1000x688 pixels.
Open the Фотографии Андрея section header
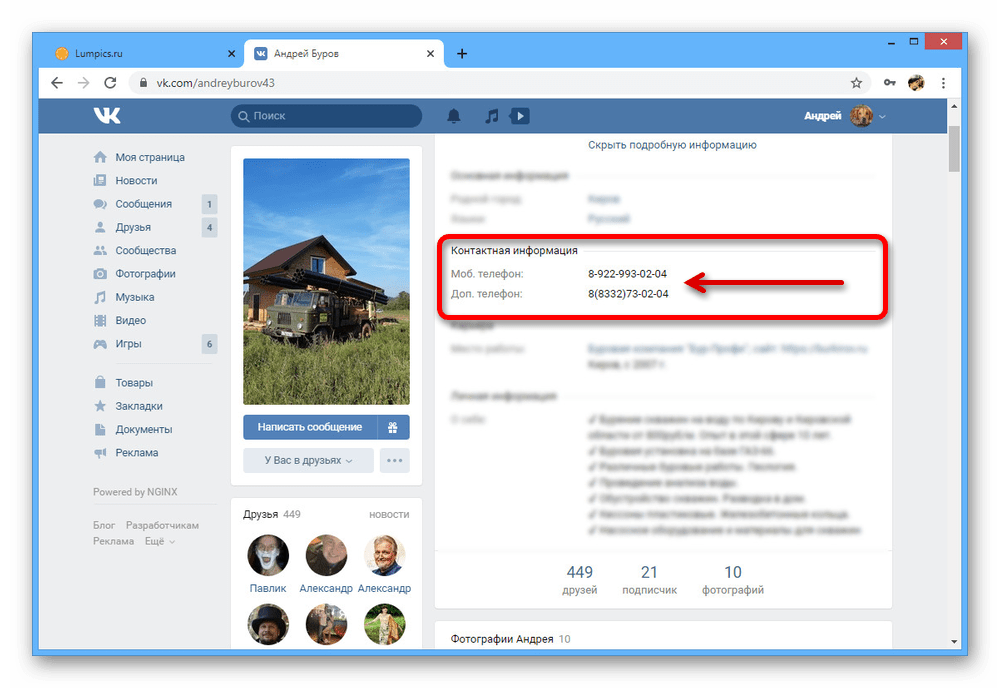tap(502, 639)
